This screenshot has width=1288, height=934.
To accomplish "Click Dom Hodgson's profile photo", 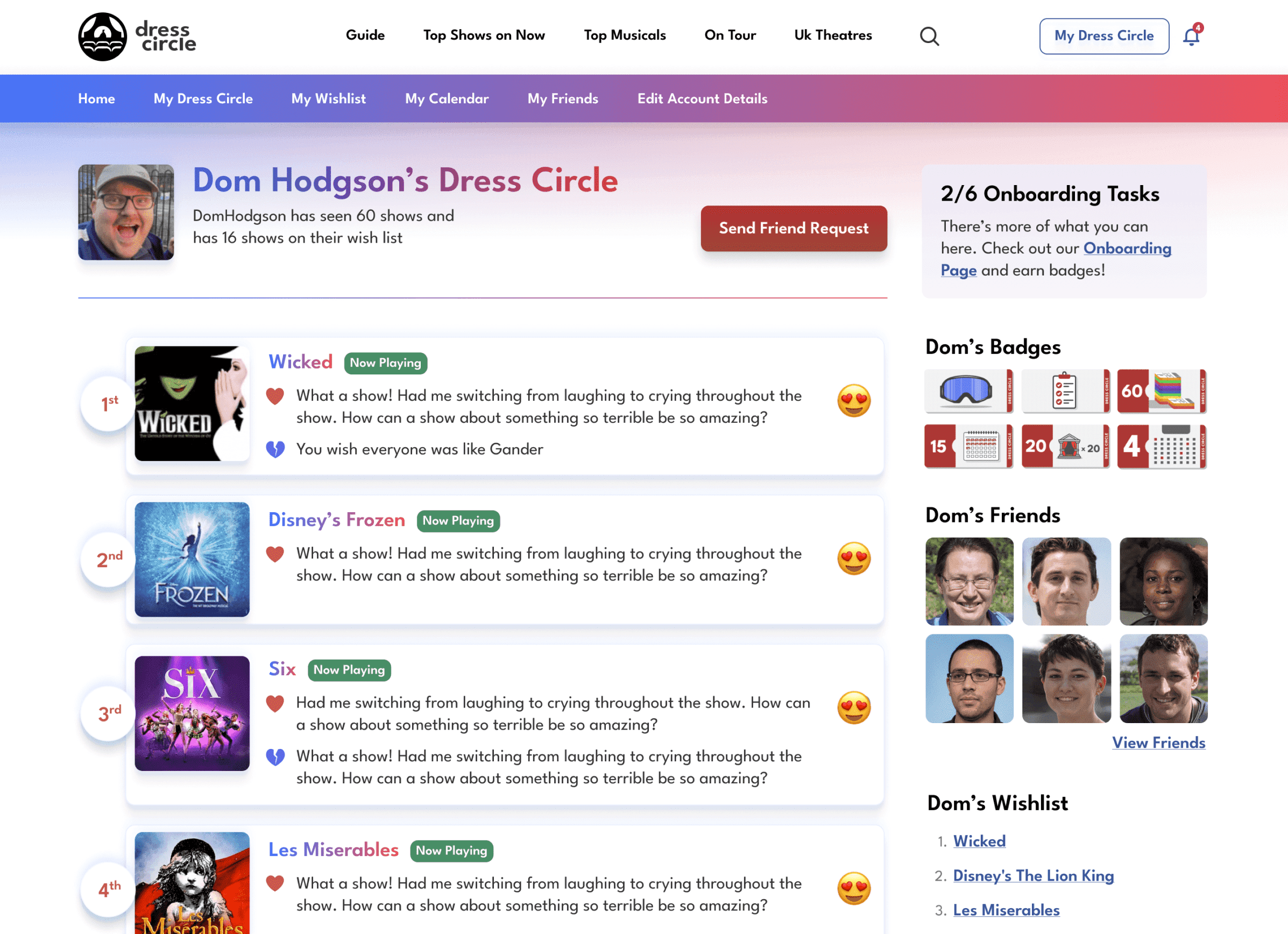I will tap(126, 213).
